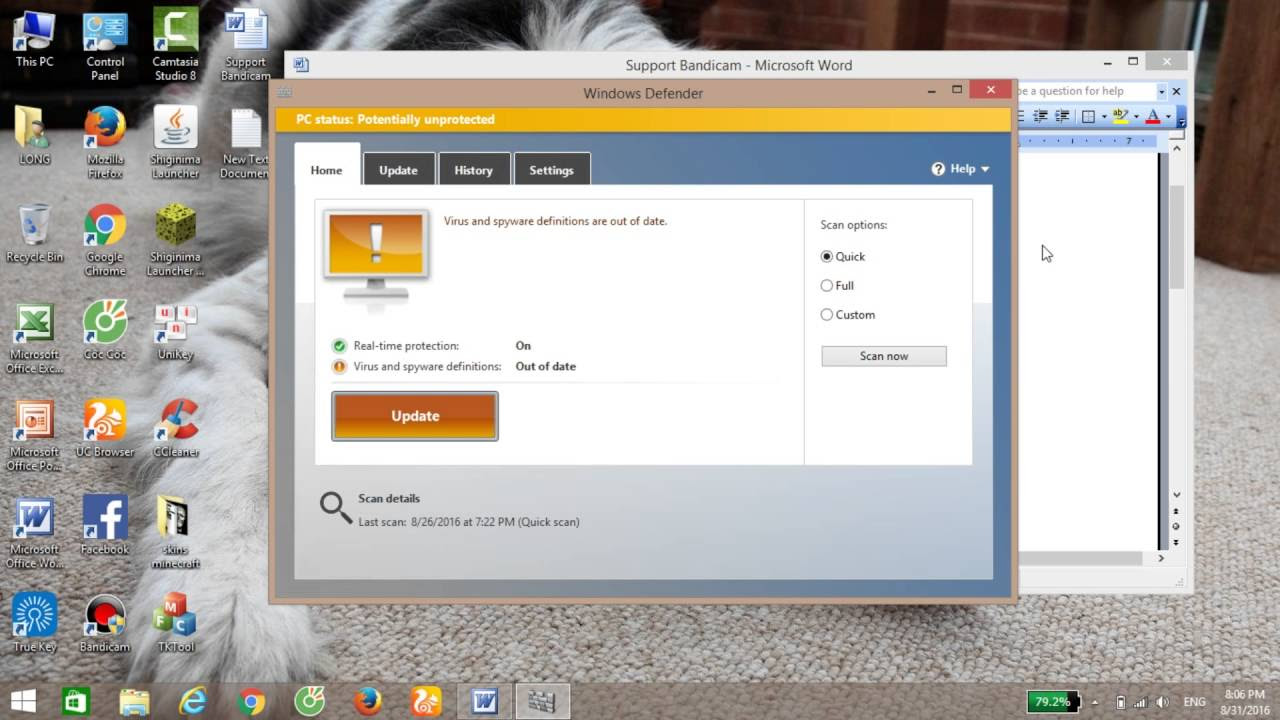Screen dimensions: 1280x720
Task: Click the 'PC status: Potentially unprotected' text
Action: [395, 119]
